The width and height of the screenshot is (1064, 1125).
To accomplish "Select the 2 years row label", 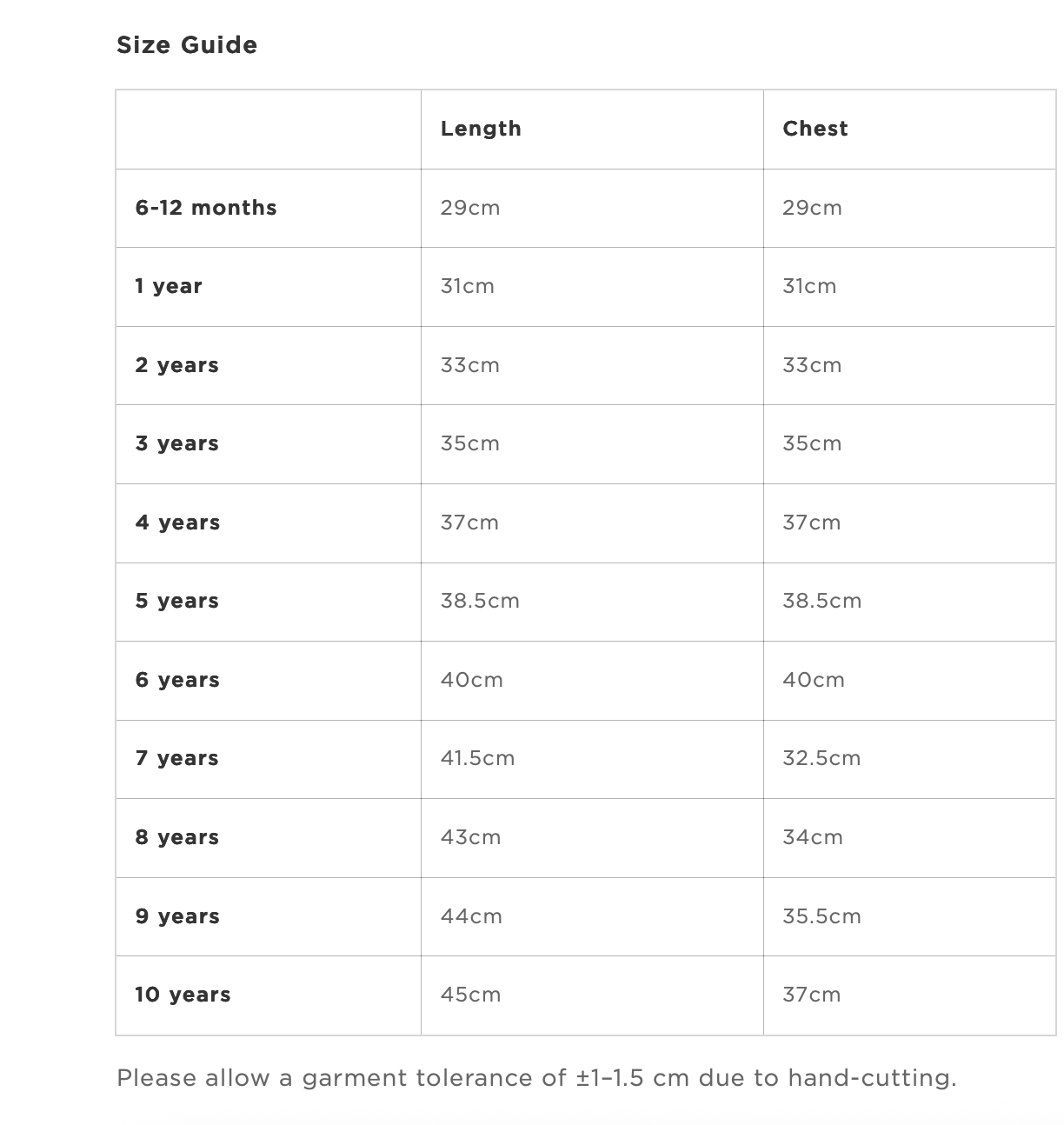I will pyautogui.click(x=176, y=365).
